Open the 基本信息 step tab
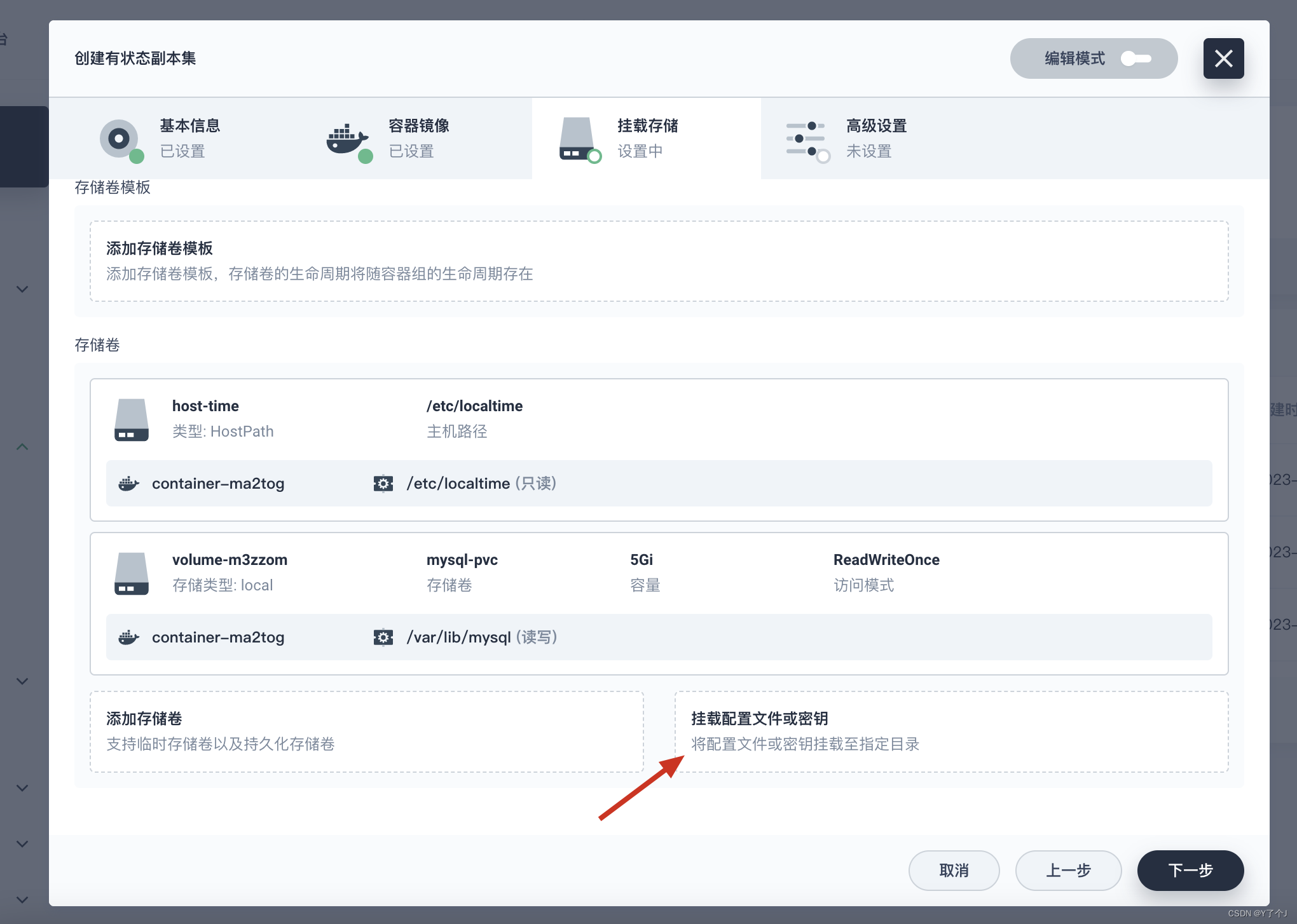The image size is (1297, 924). (189, 138)
